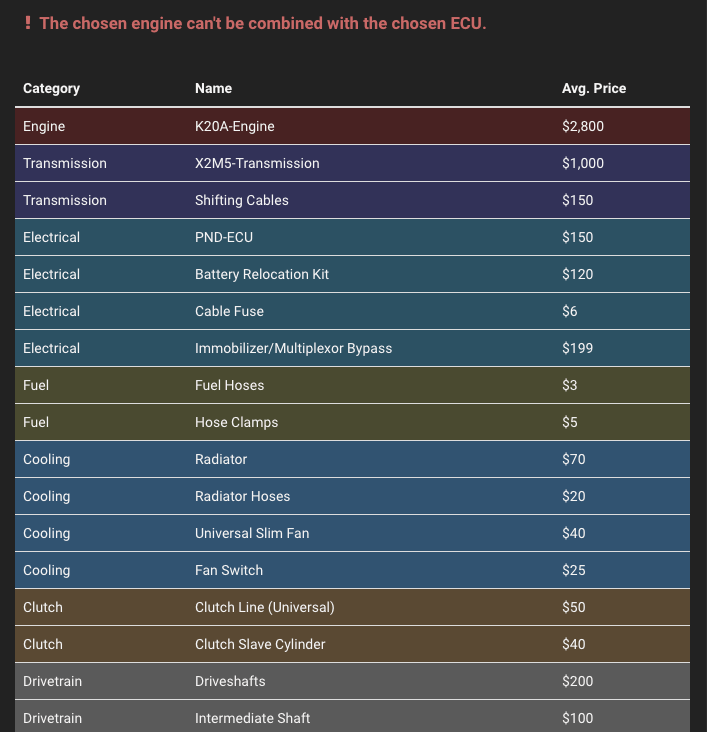Click the Avg. Price column header
Viewport: 707px width, 732px height.
[x=594, y=88]
